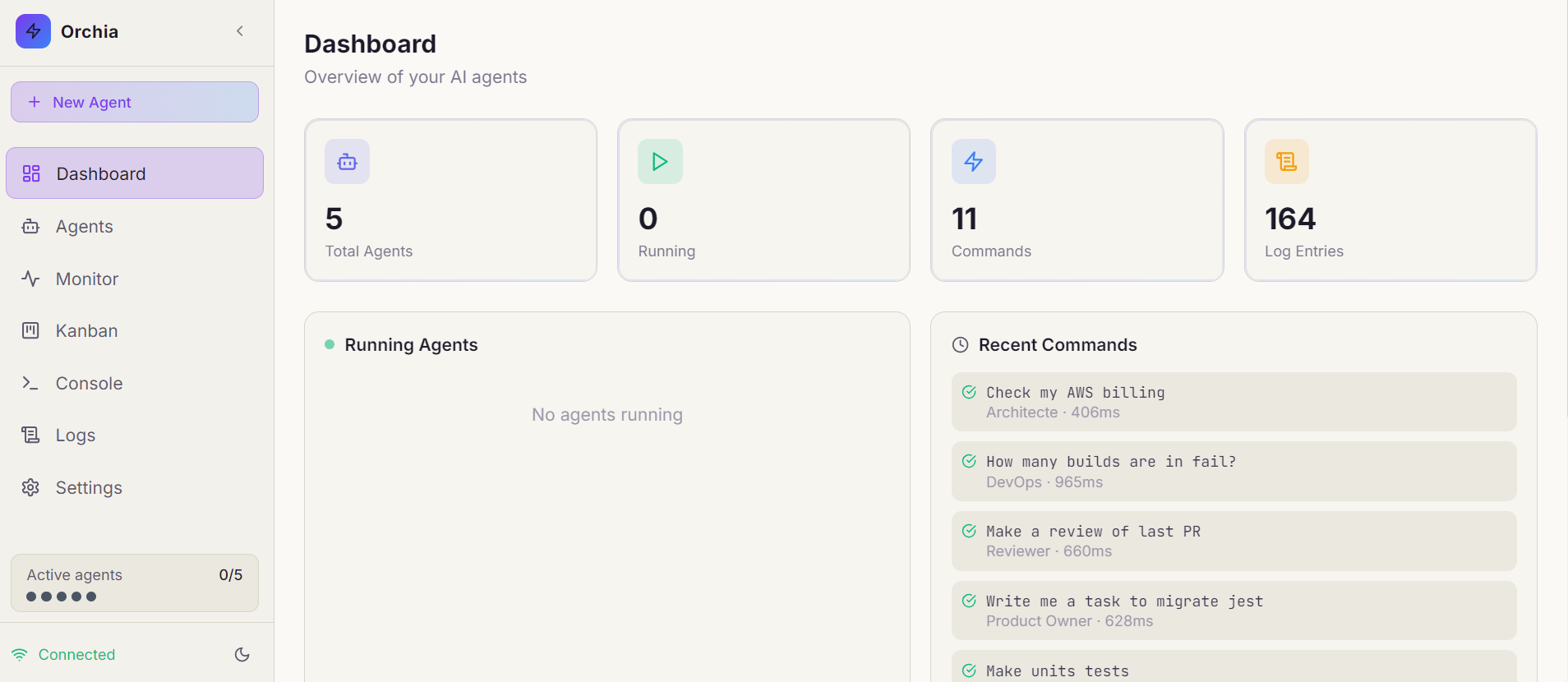Click the terminal prompt icon beside Console
Viewport: 1568px width, 682px height.
click(x=30, y=383)
